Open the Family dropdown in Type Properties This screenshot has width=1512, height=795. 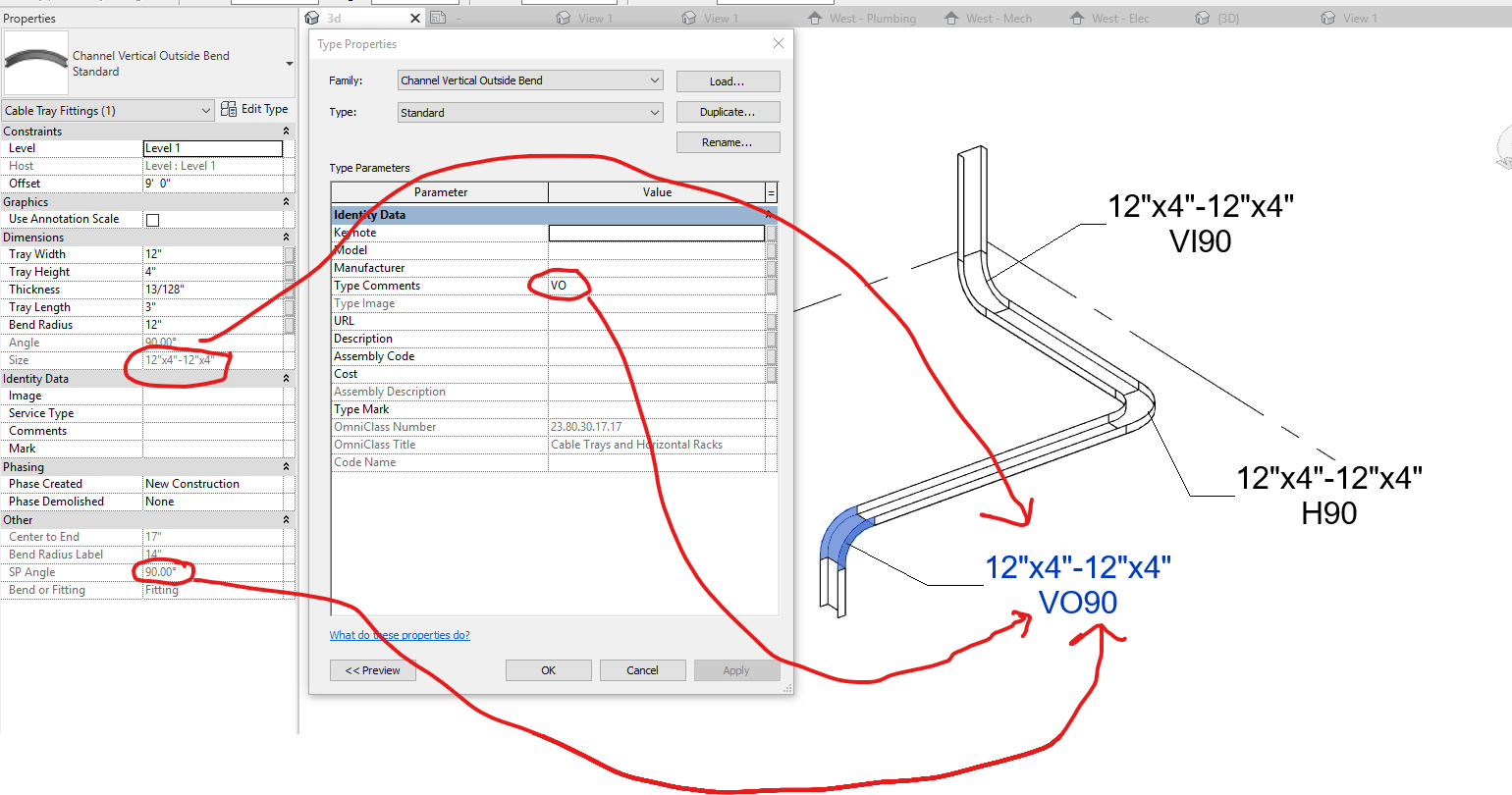[x=654, y=80]
